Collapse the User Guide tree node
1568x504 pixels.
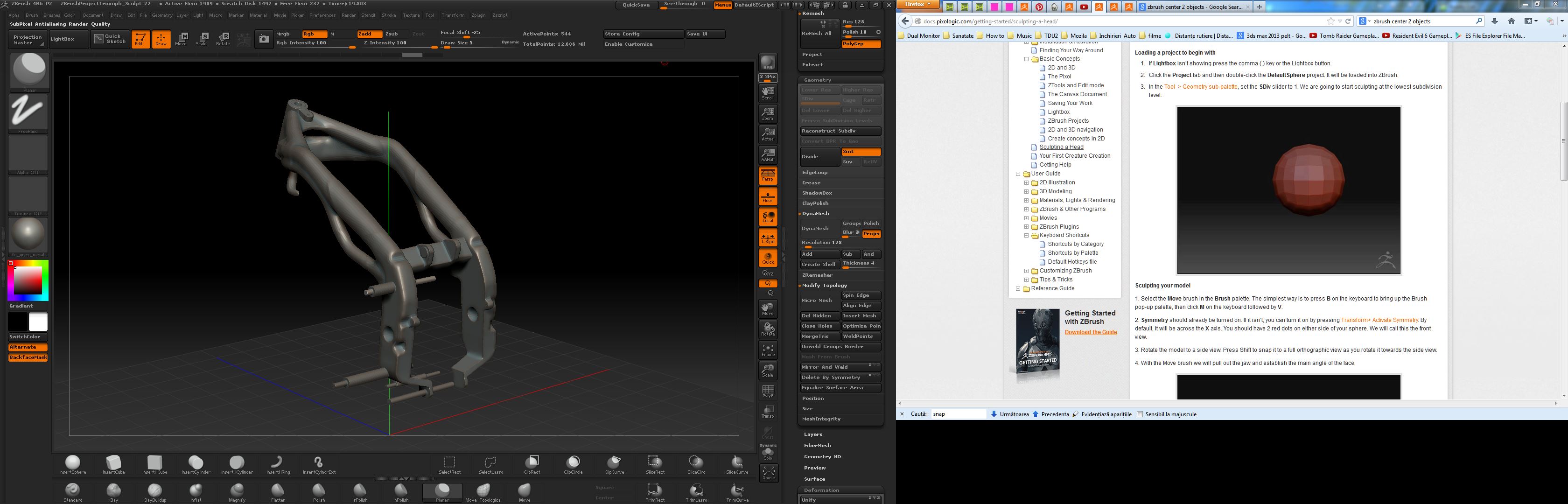[x=1018, y=174]
